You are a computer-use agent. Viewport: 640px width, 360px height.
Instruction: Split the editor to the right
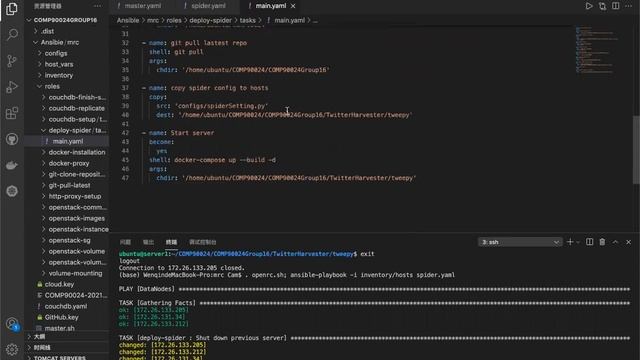(x=616, y=6)
